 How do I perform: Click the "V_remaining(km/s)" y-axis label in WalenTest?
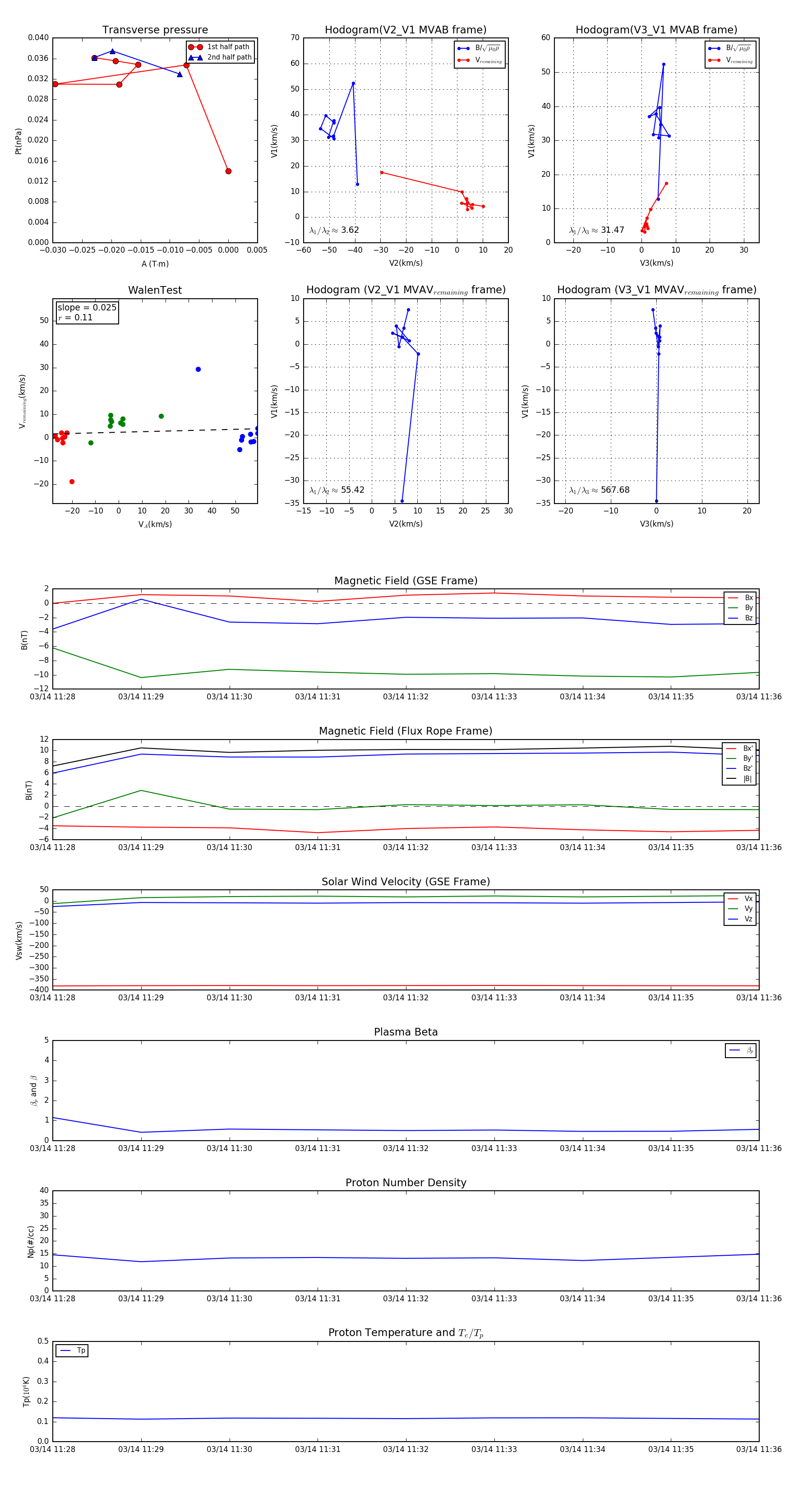22,401
